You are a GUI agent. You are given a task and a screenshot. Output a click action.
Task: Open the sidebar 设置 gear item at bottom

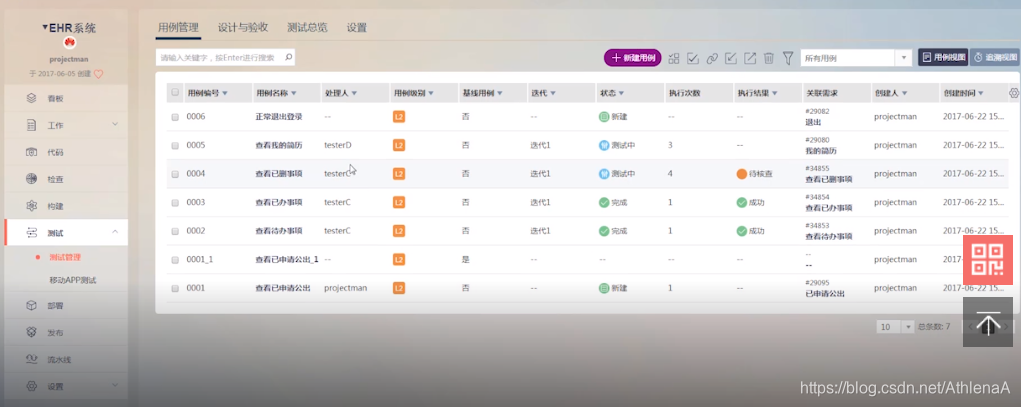(x=64, y=386)
